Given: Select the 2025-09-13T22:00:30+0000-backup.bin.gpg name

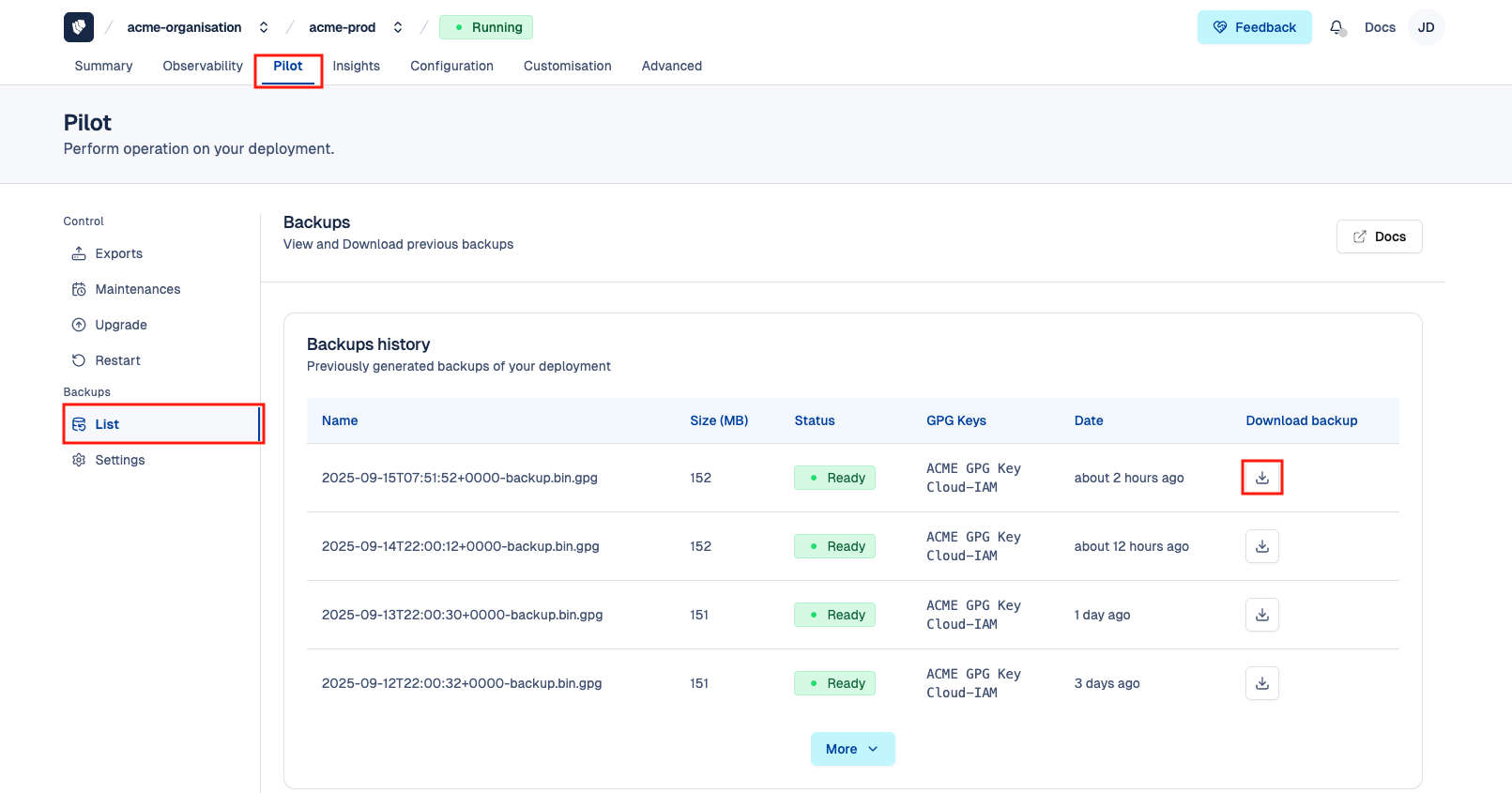Looking at the screenshot, I should click(x=463, y=615).
